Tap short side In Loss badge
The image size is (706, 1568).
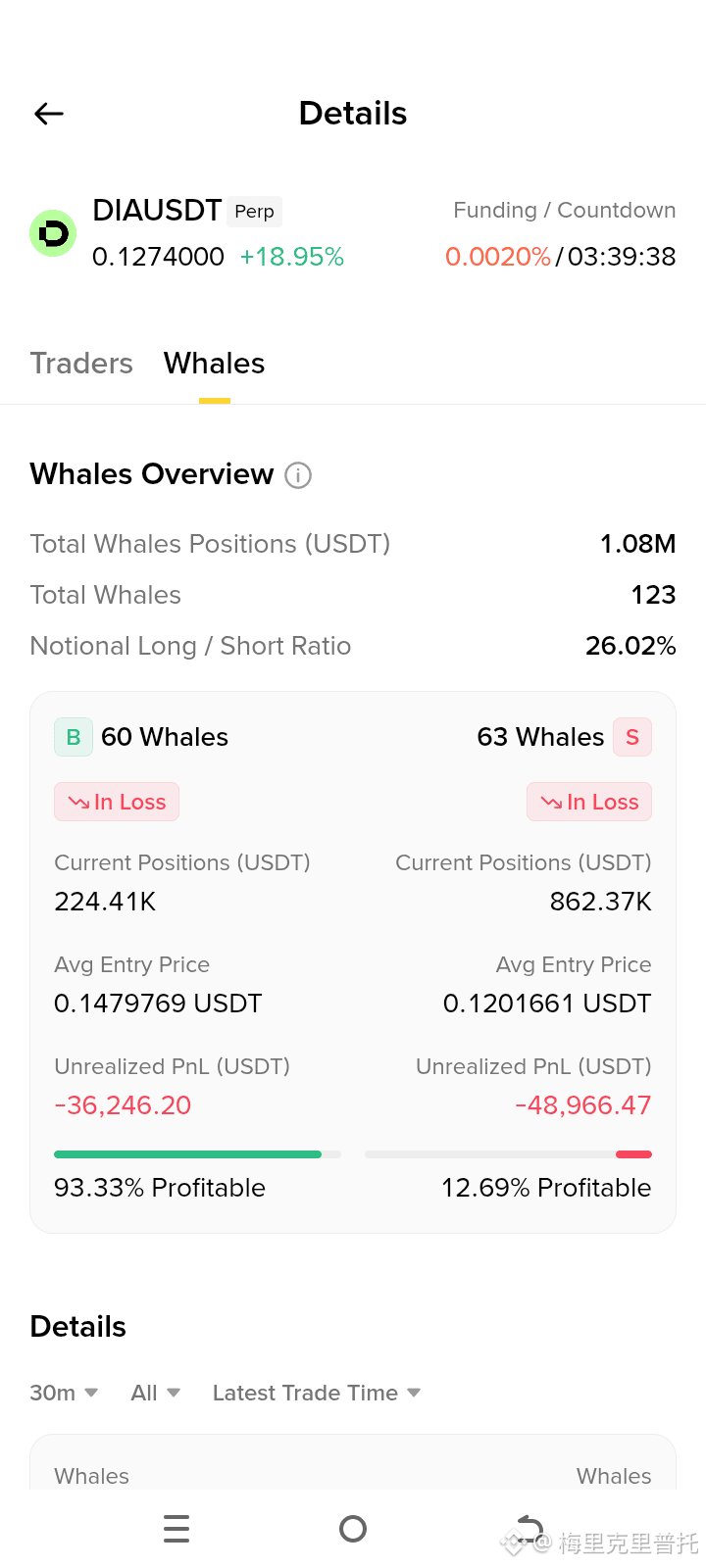589,802
